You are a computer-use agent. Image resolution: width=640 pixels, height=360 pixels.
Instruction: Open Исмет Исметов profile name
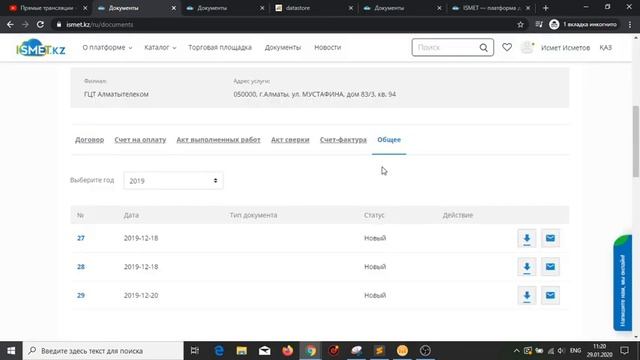[x=565, y=48]
